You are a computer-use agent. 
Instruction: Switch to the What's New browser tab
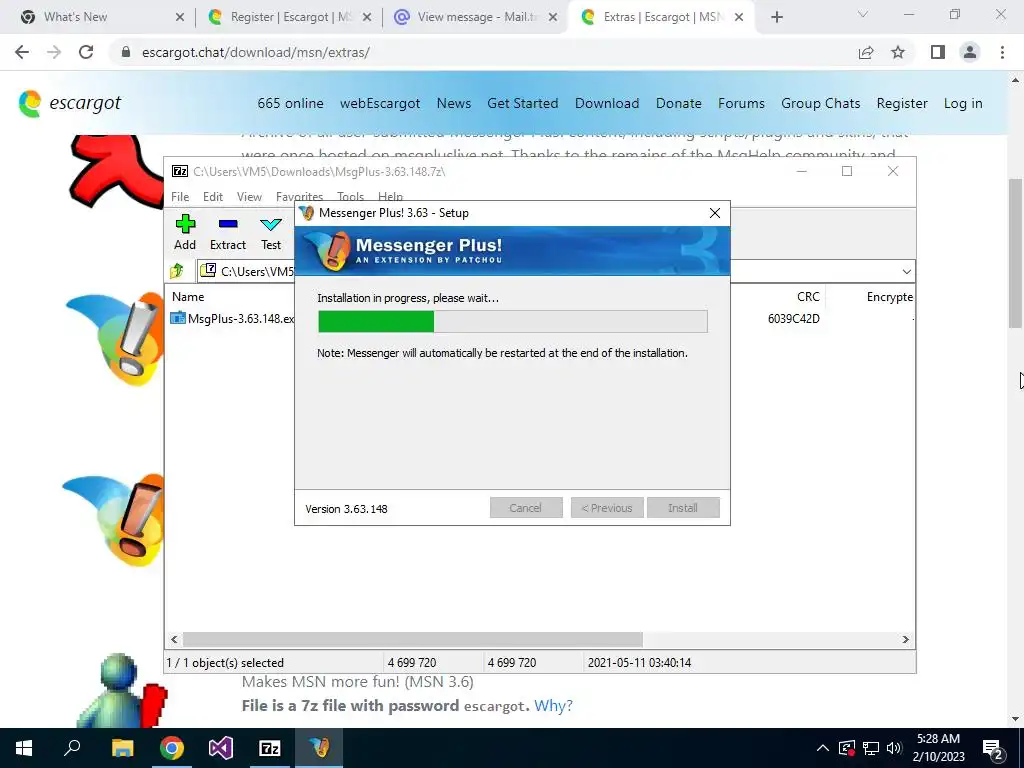[x=102, y=17]
